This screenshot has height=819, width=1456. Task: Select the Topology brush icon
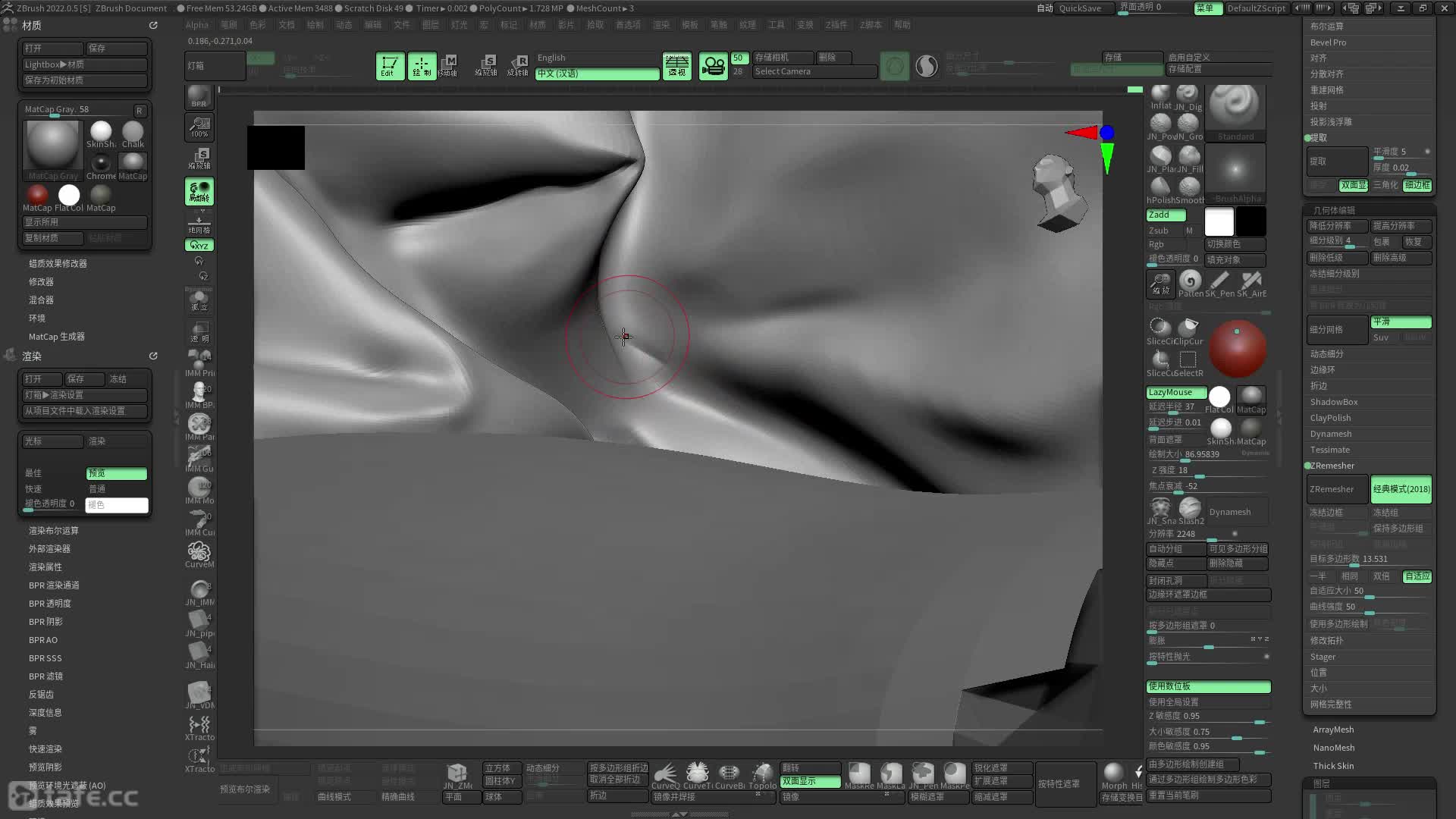(x=762, y=776)
